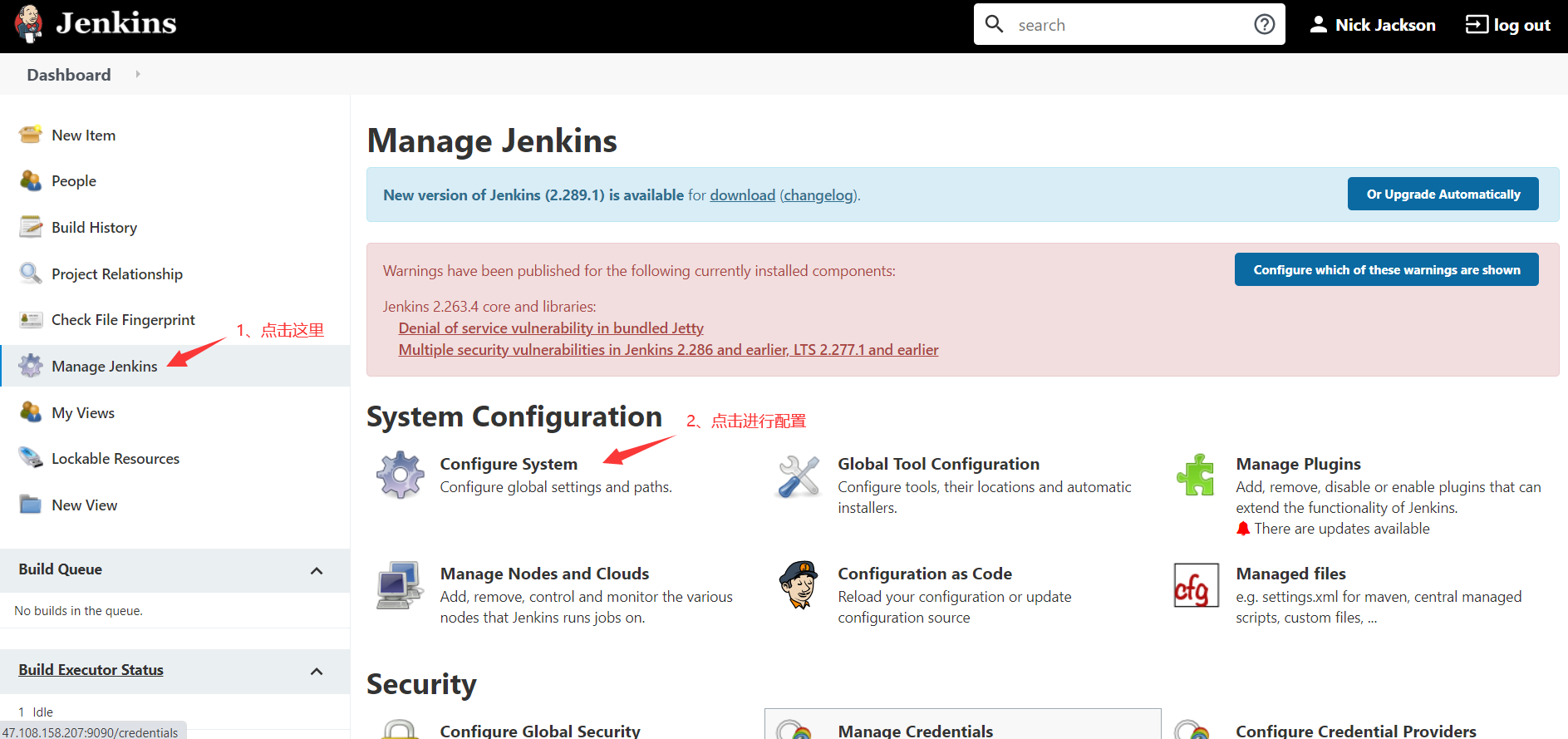Click the Manage Jenkins gear icon in sidebar
This screenshot has width=1568, height=739.
(x=31, y=366)
